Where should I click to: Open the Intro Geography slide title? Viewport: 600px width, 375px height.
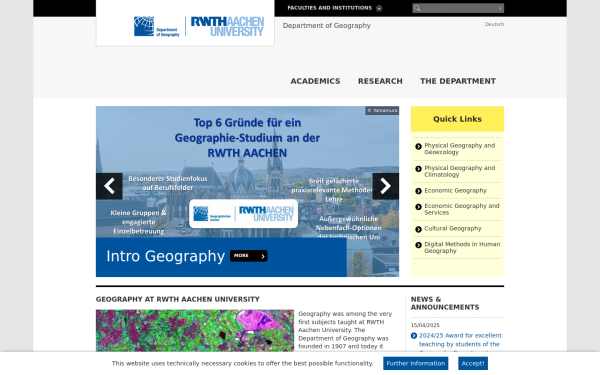pyautogui.click(x=165, y=256)
